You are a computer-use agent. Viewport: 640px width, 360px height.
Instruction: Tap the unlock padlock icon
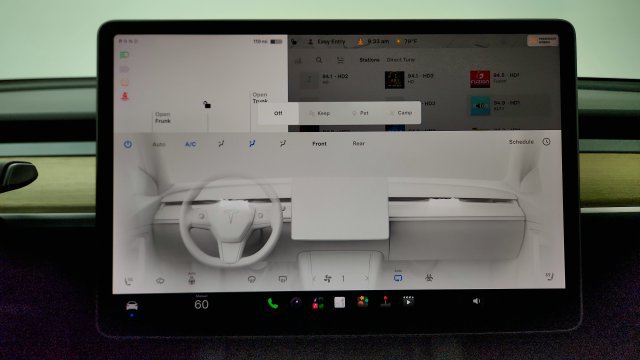point(207,105)
